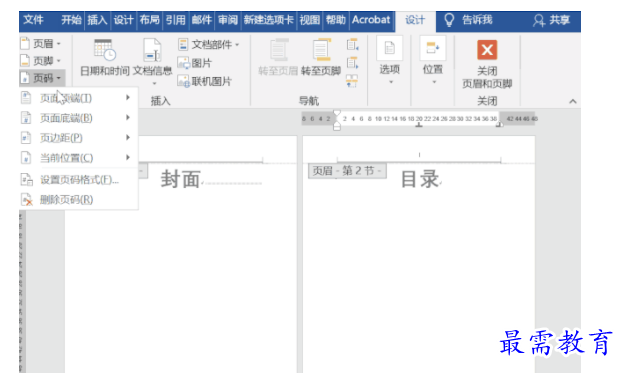
Task: Click the 删除页码 menu icon
Action: click(27, 200)
